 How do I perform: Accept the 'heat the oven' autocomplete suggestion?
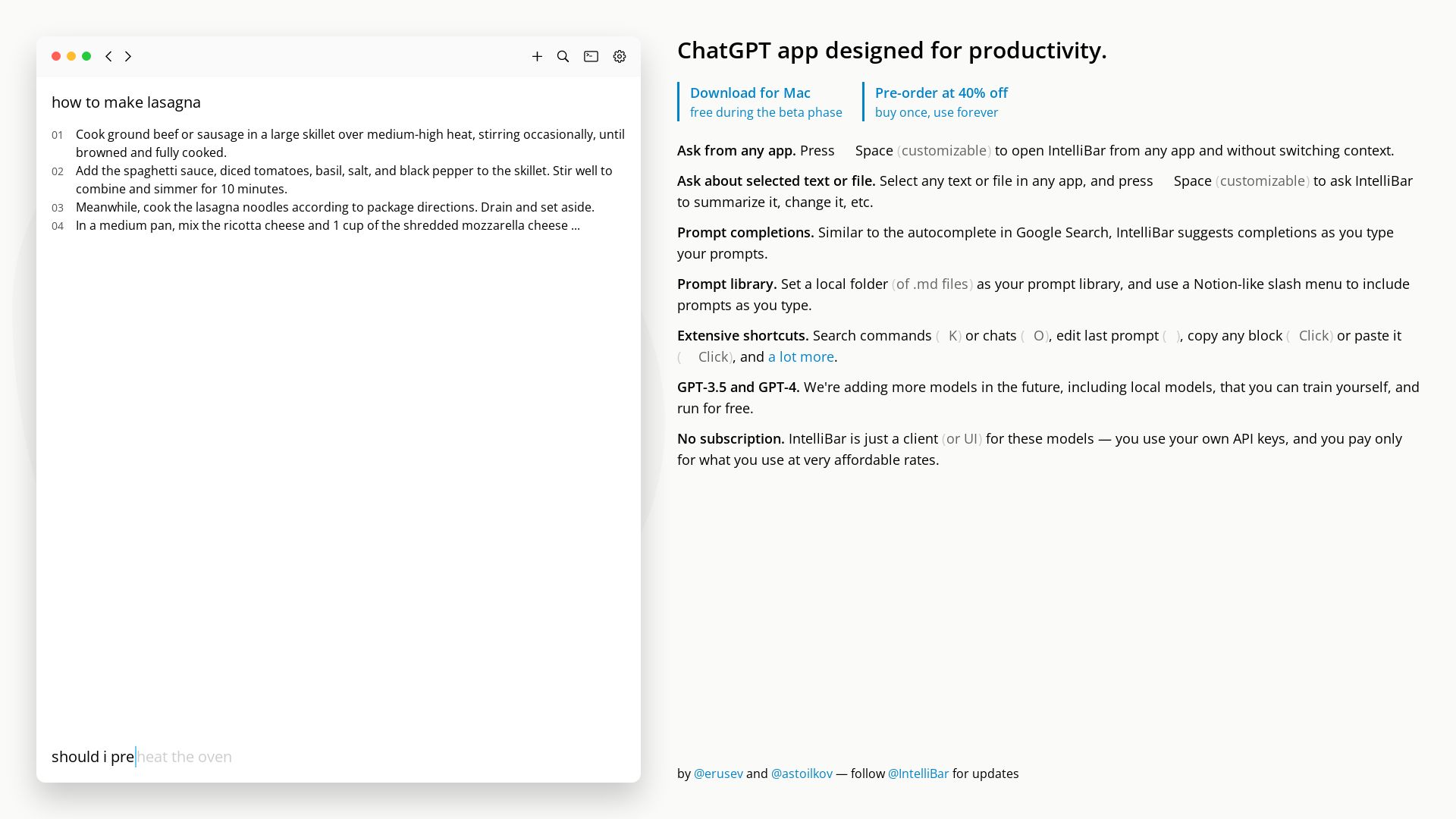184,756
